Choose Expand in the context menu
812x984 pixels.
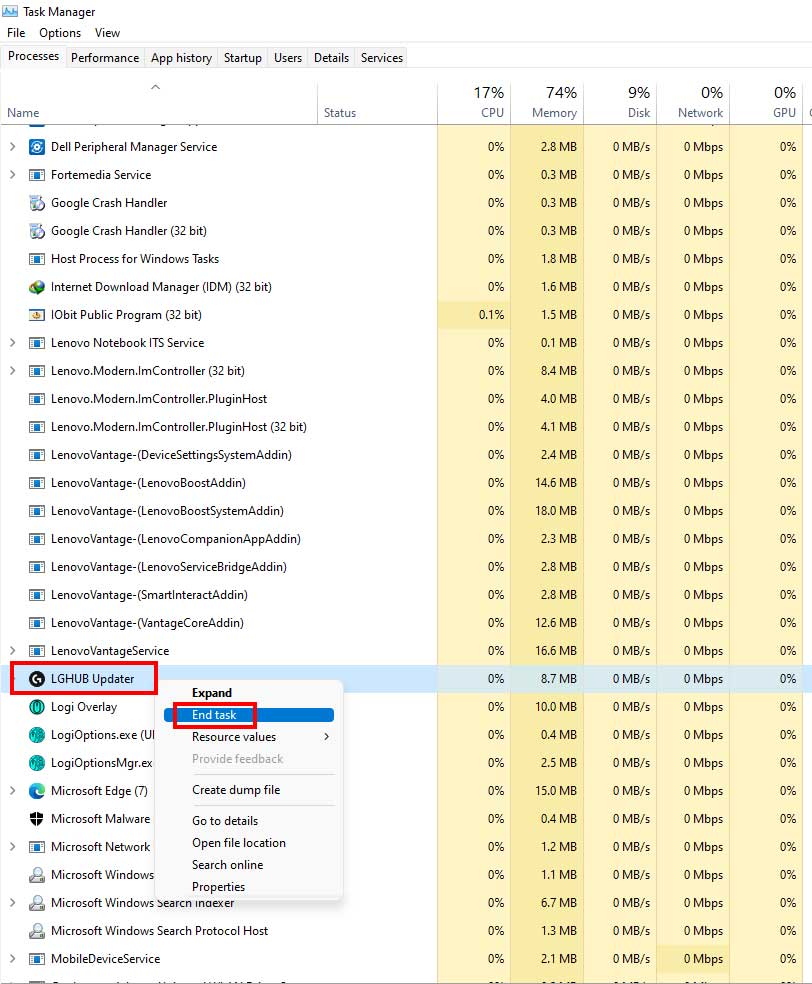coord(212,693)
